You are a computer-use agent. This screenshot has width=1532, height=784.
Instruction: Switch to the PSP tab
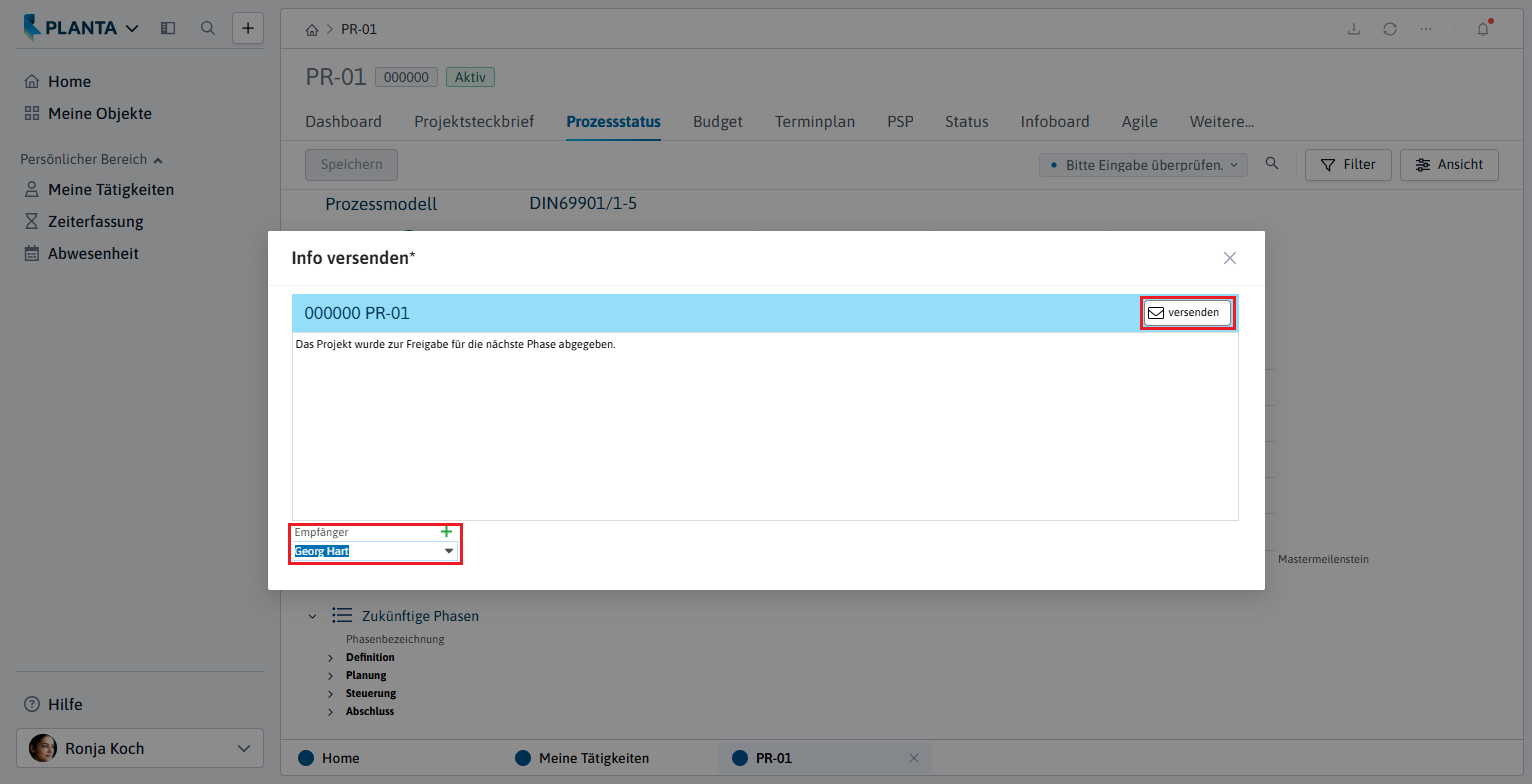900,122
